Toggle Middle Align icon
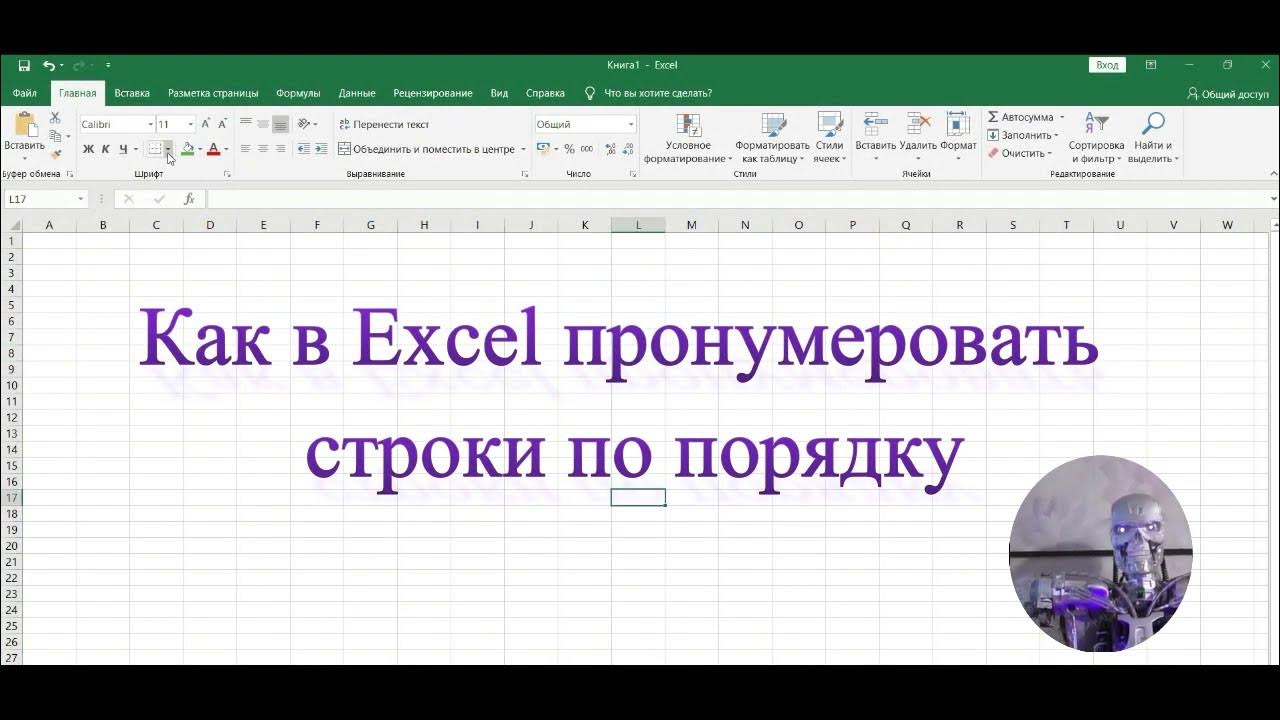This screenshot has height=720, width=1280. click(x=263, y=124)
